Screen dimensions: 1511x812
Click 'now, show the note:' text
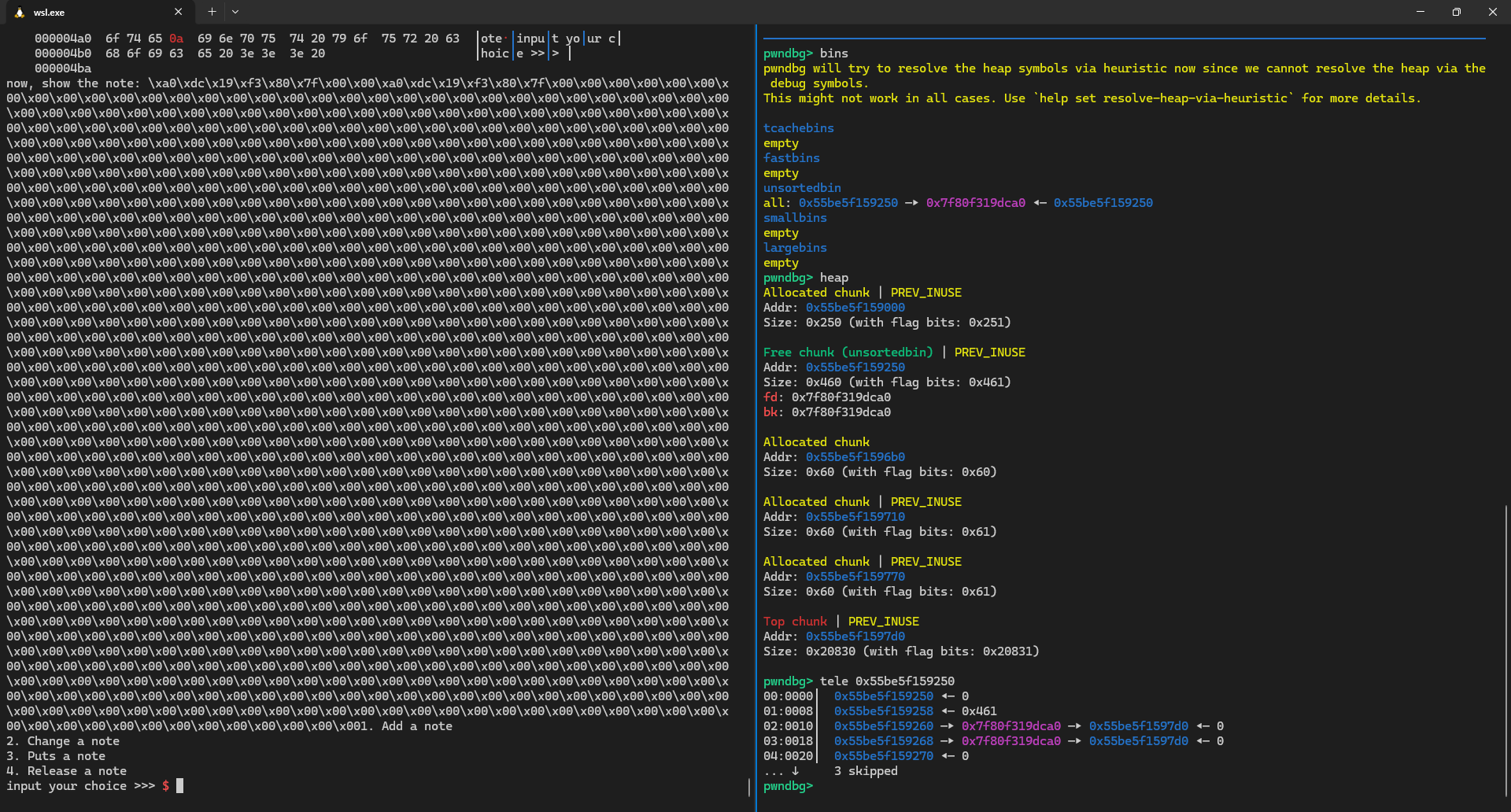click(x=74, y=83)
